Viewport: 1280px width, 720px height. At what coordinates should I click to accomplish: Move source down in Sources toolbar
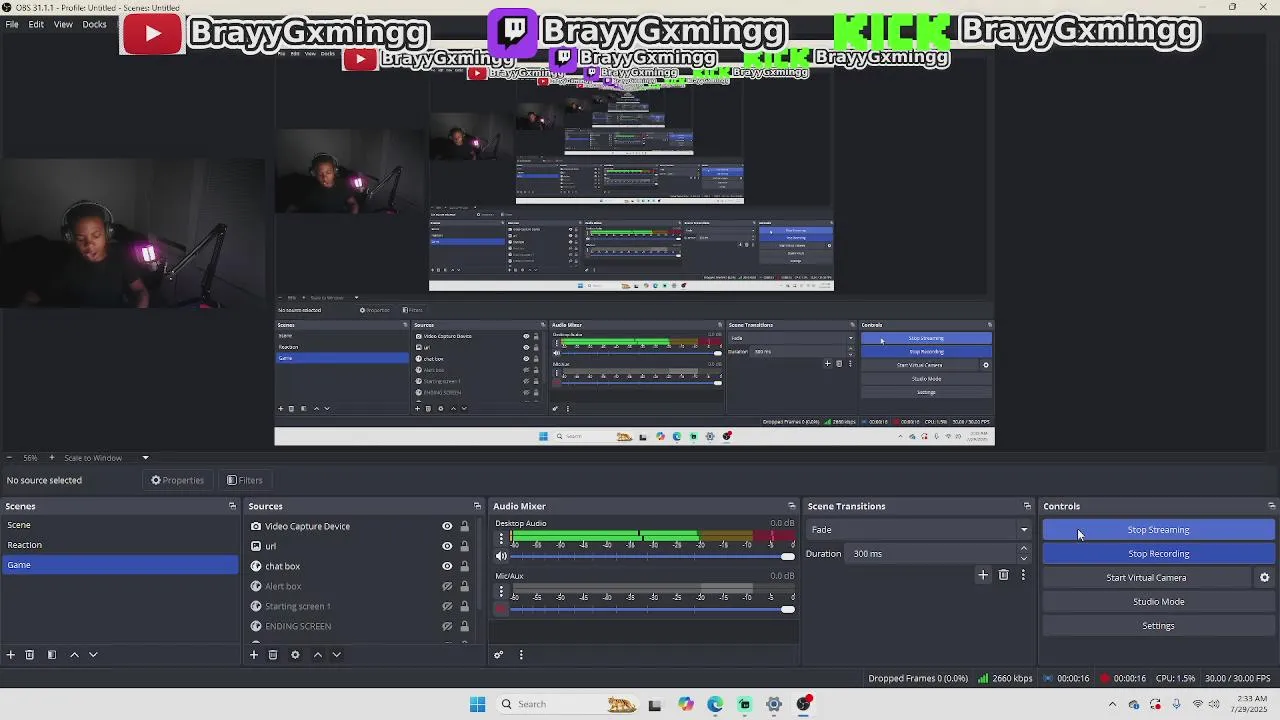(337, 655)
